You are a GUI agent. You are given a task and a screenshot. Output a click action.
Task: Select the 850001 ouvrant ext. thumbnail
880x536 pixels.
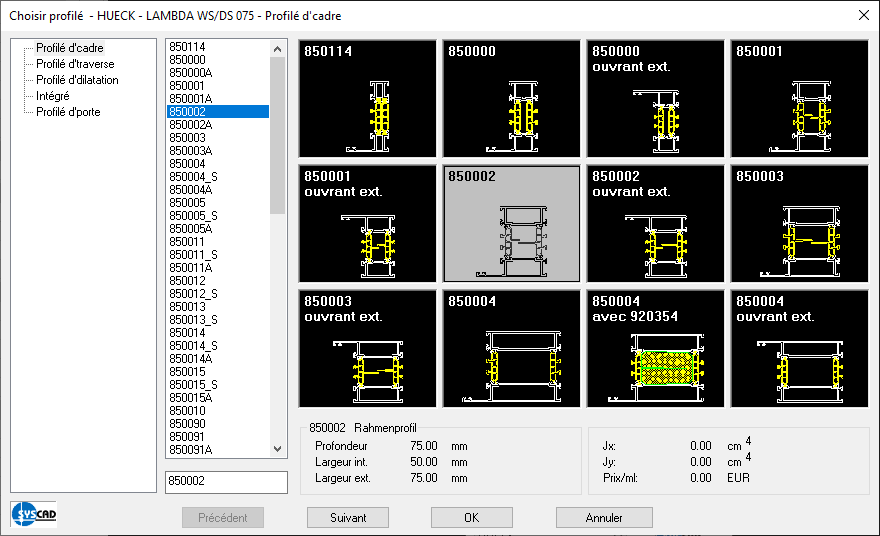[368, 224]
